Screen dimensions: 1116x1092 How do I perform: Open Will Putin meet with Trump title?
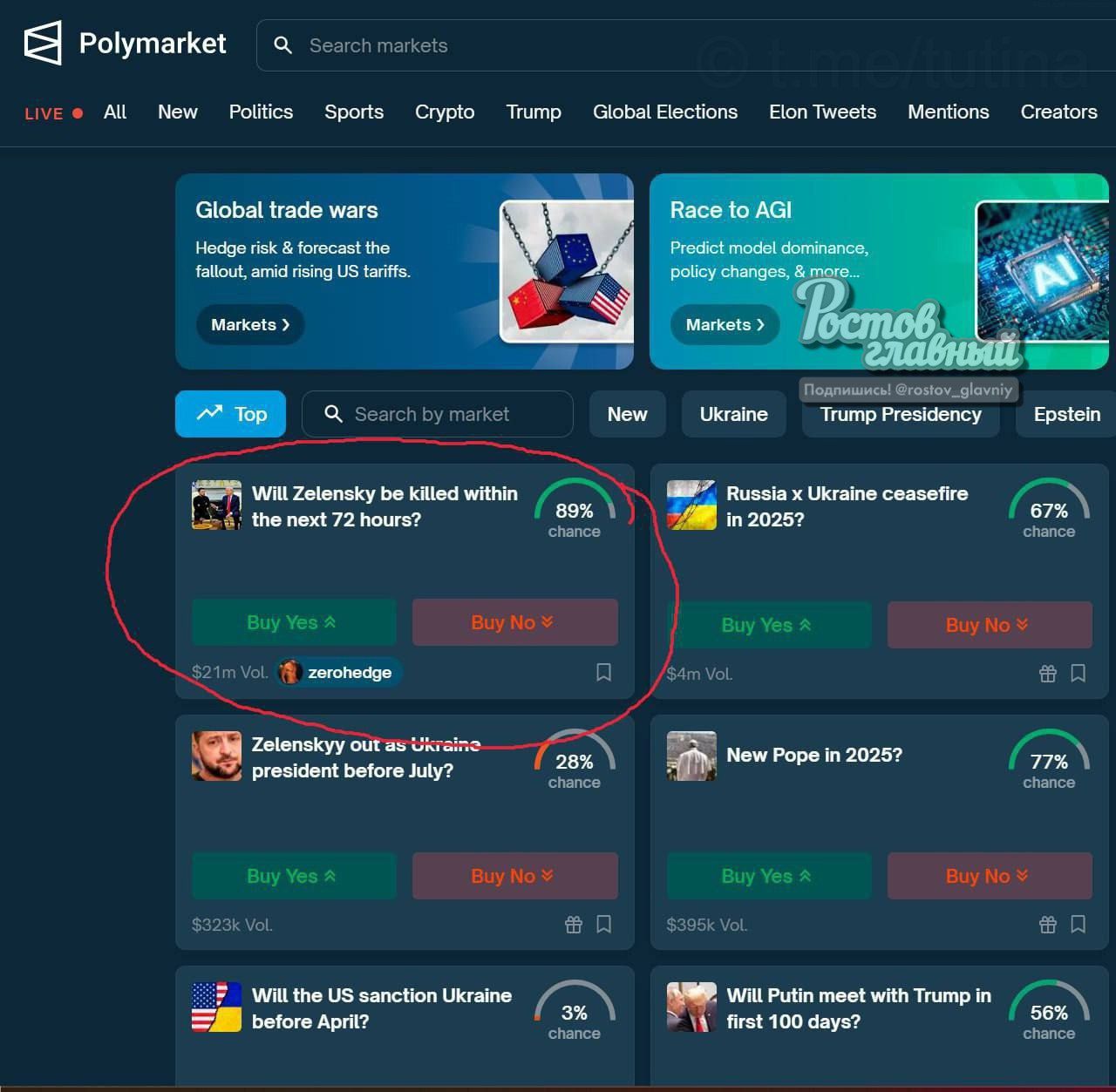(x=859, y=1008)
